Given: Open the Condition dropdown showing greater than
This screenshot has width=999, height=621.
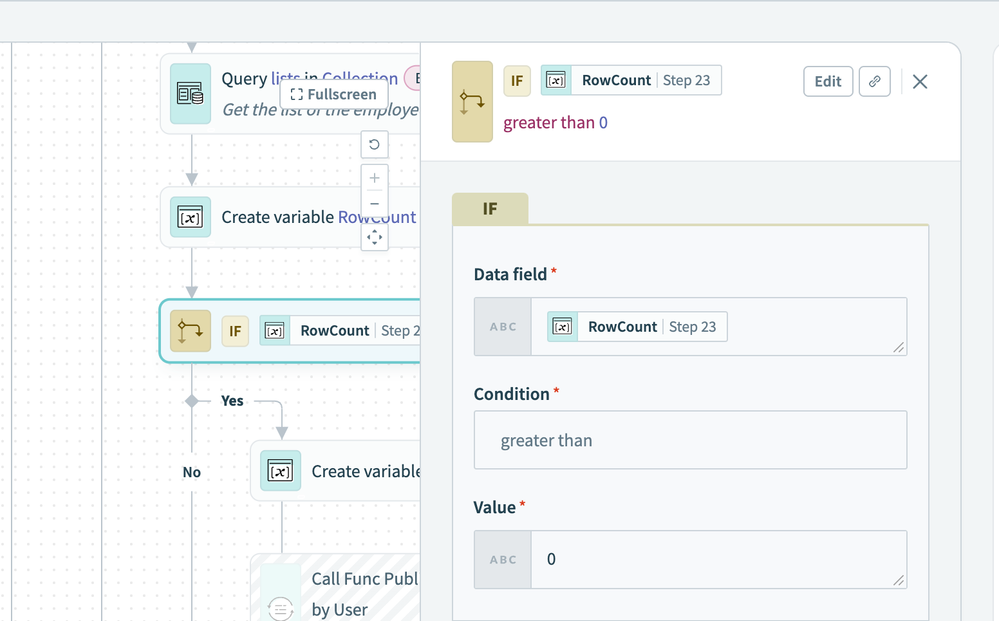Looking at the screenshot, I should [x=690, y=440].
